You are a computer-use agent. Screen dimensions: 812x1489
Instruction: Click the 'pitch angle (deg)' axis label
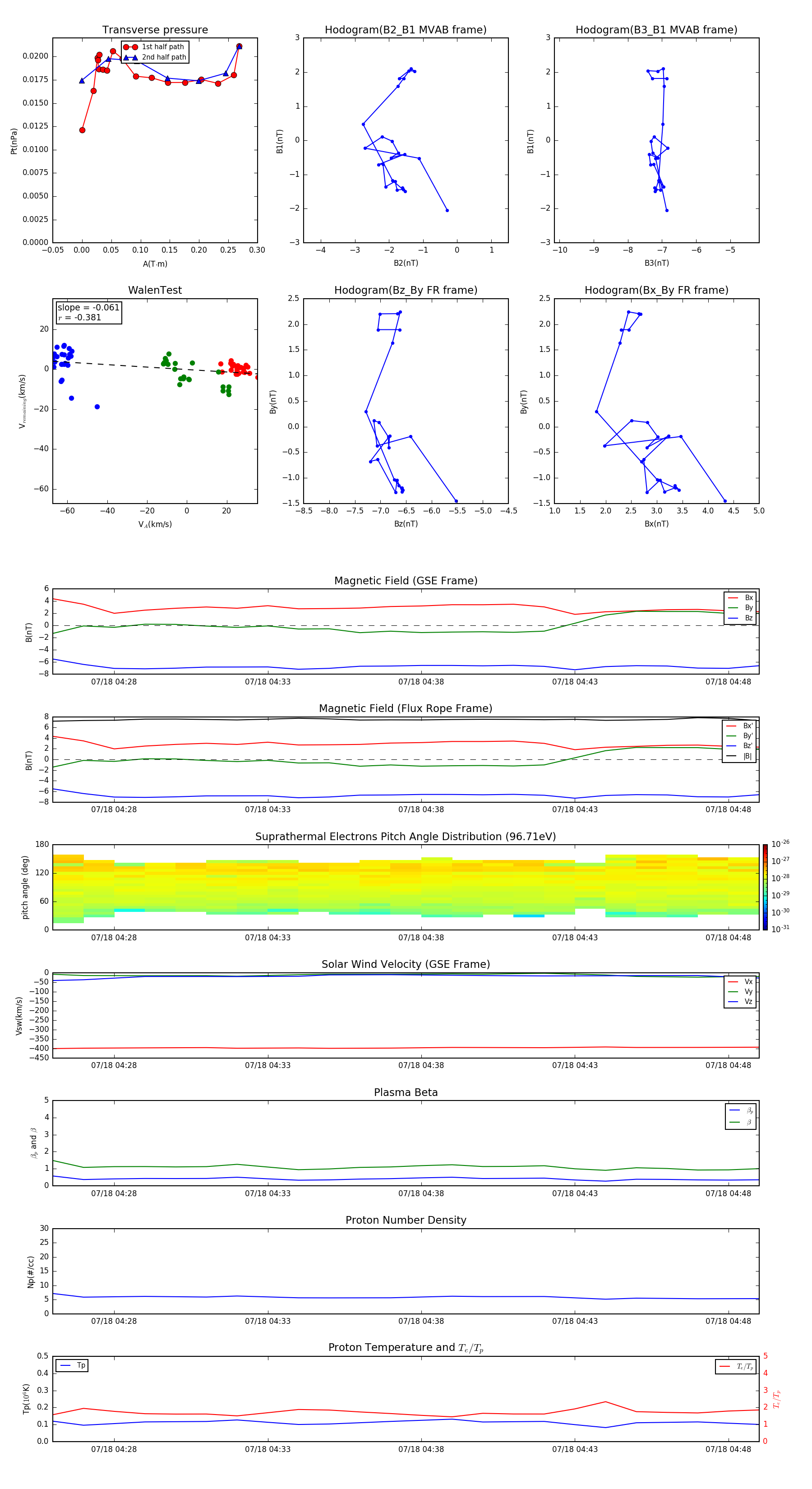pyautogui.click(x=25, y=887)
